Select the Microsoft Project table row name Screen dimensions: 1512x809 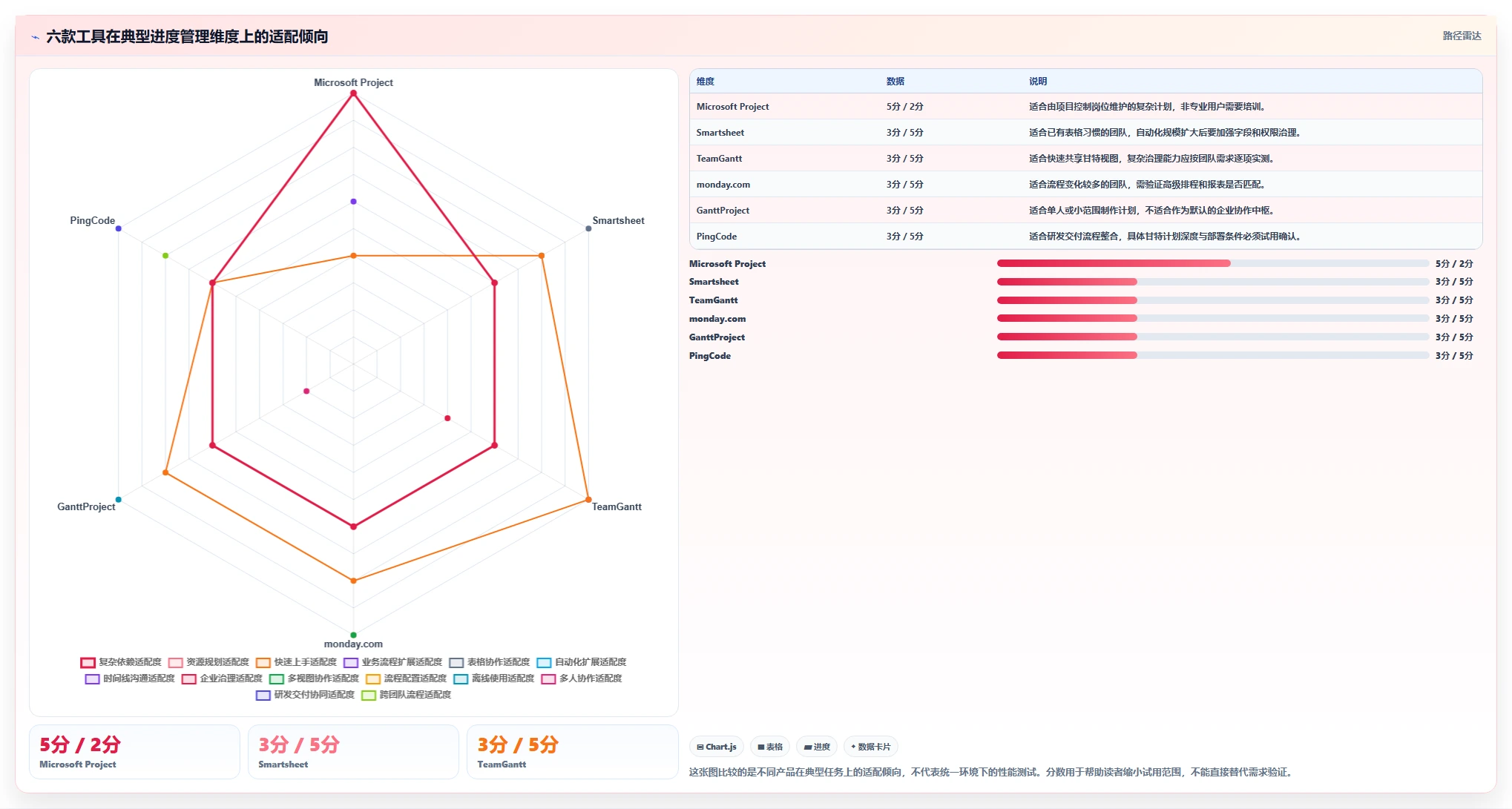click(732, 107)
